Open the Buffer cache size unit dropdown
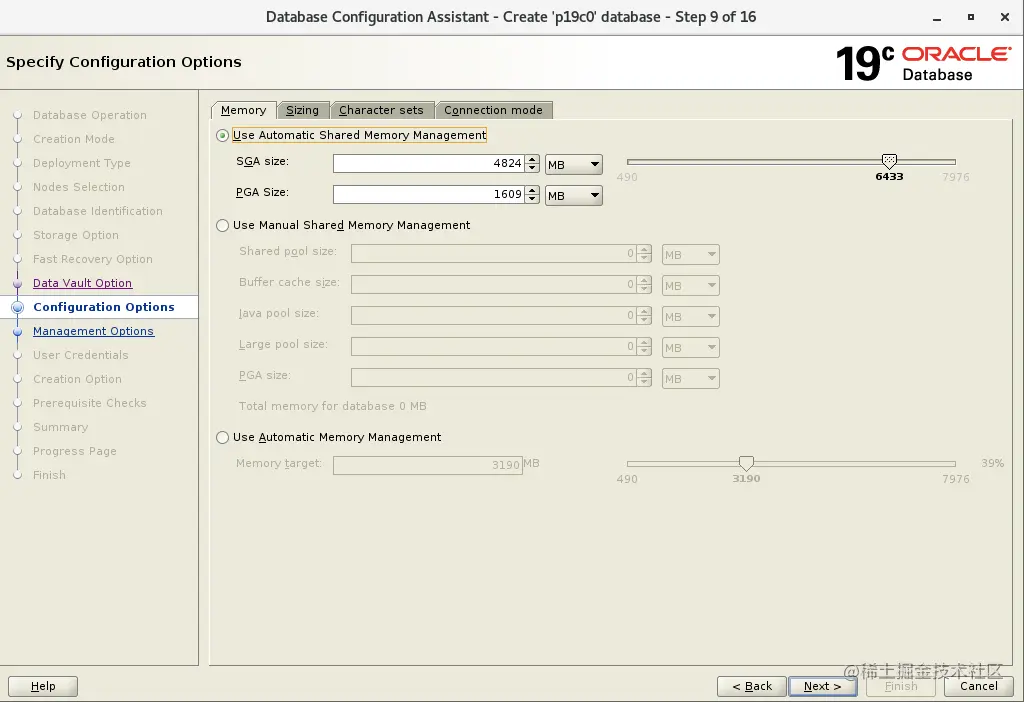The height and width of the screenshot is (702, 1024). (691, 285)
